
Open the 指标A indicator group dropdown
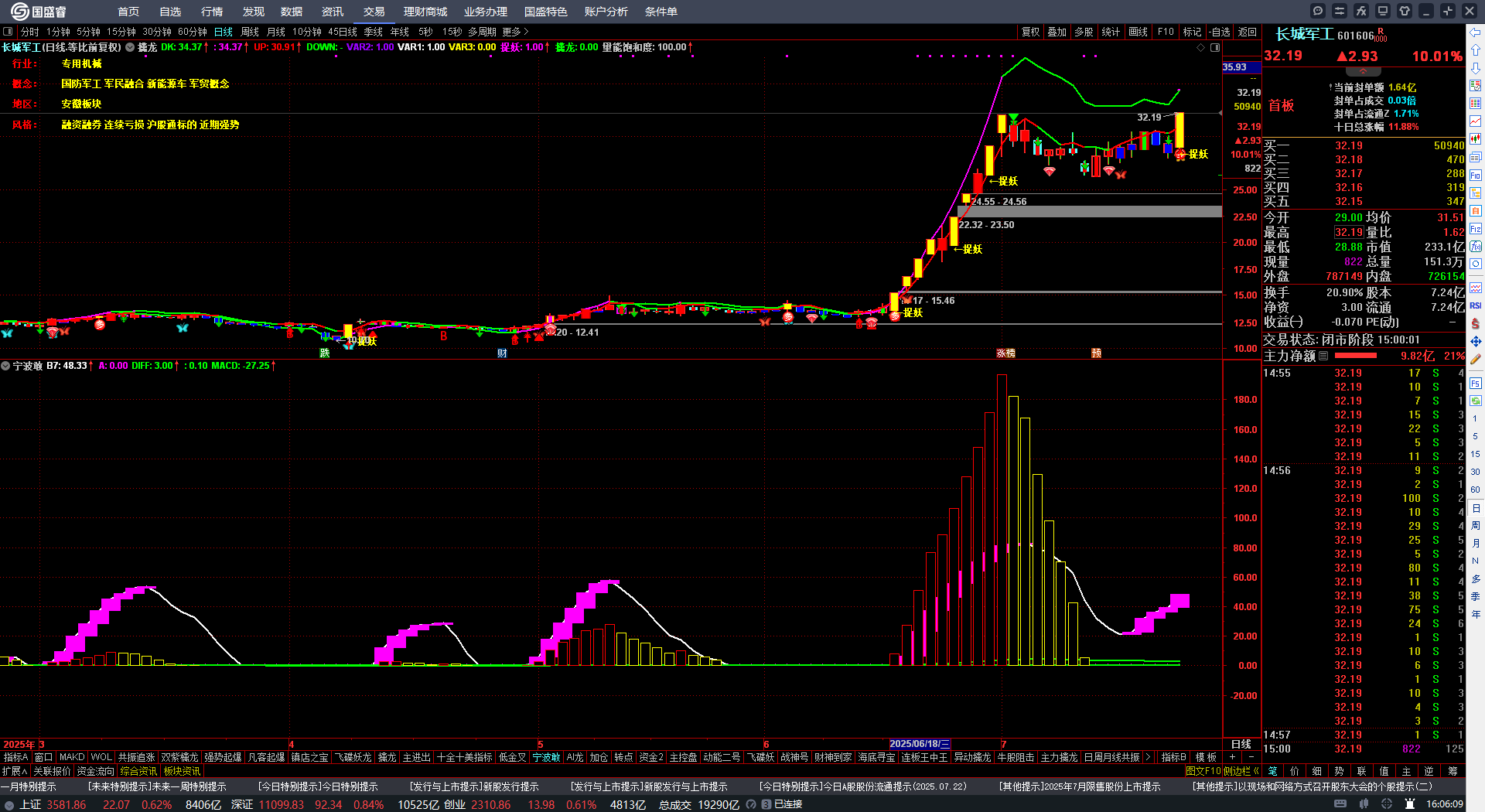pos(15,757)
